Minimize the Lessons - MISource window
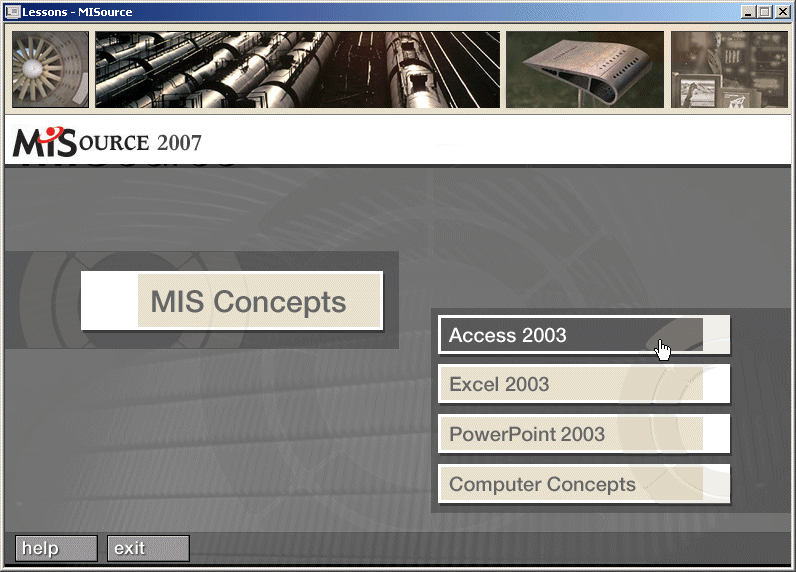Screen dimensions: 796x572 click(x=747, y=12)
